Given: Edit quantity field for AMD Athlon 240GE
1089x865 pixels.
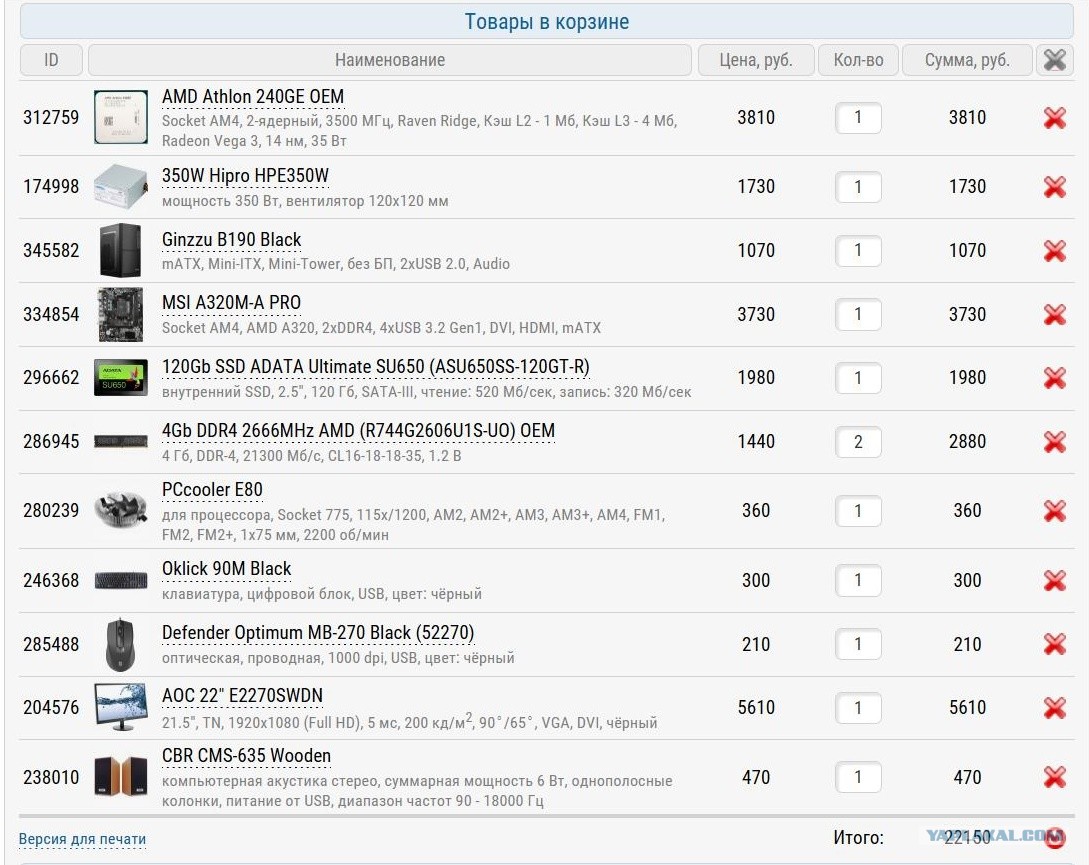Looking at the screenshot, I should [858, 117].
